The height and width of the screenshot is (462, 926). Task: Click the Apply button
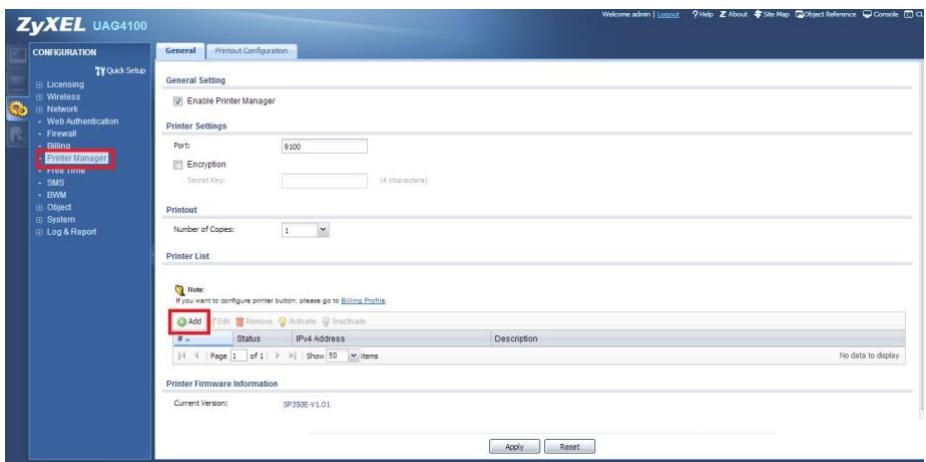click(514, 447)
